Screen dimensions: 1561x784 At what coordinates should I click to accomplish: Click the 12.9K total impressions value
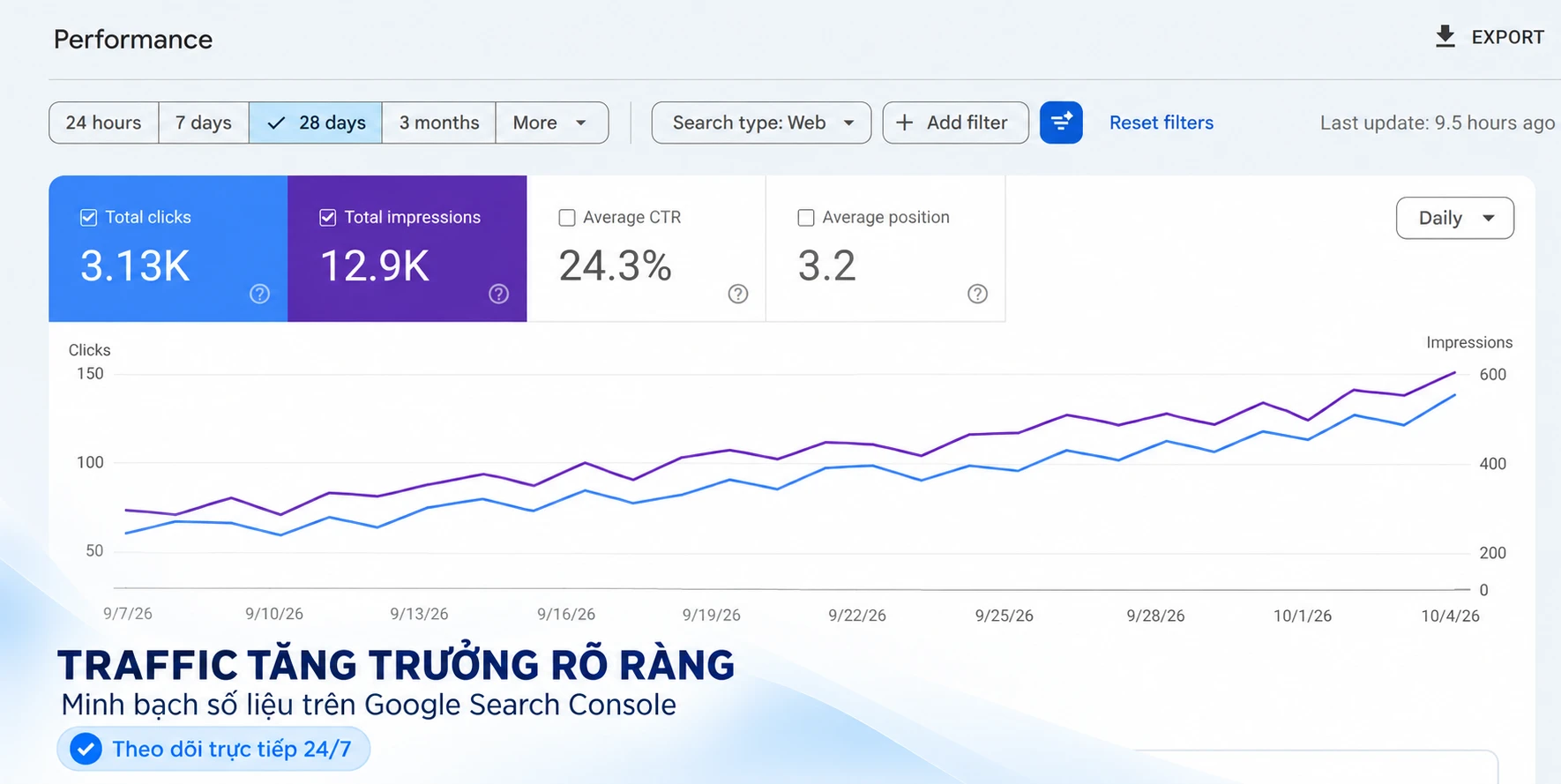tap(375, 265)
